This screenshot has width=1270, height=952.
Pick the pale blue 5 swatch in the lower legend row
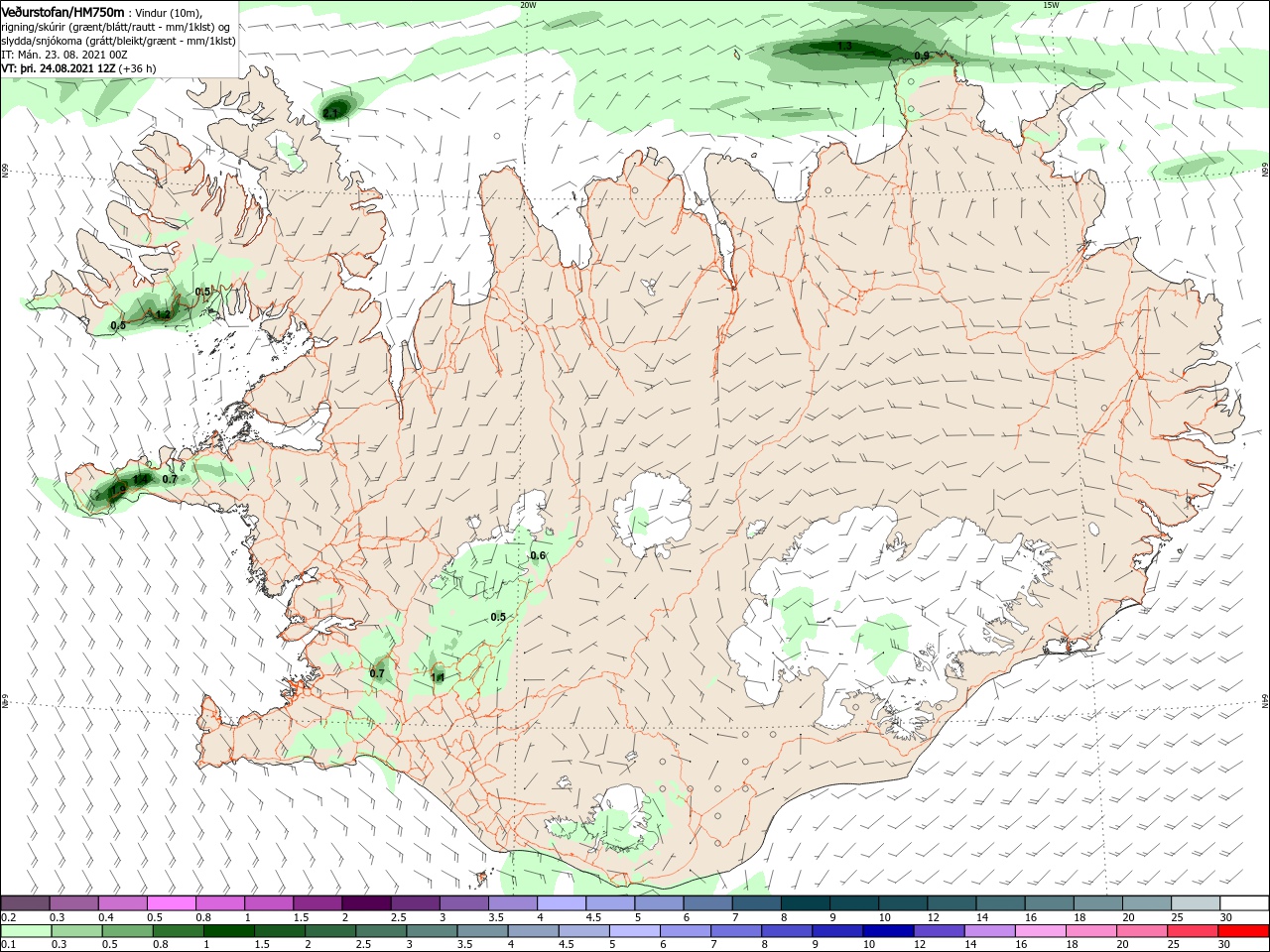635,930
